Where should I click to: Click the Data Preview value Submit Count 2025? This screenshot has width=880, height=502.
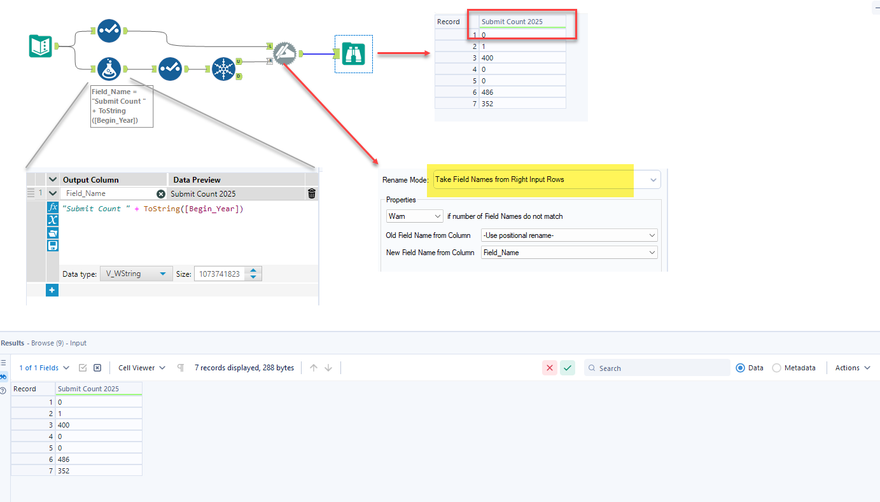[203, 194]
